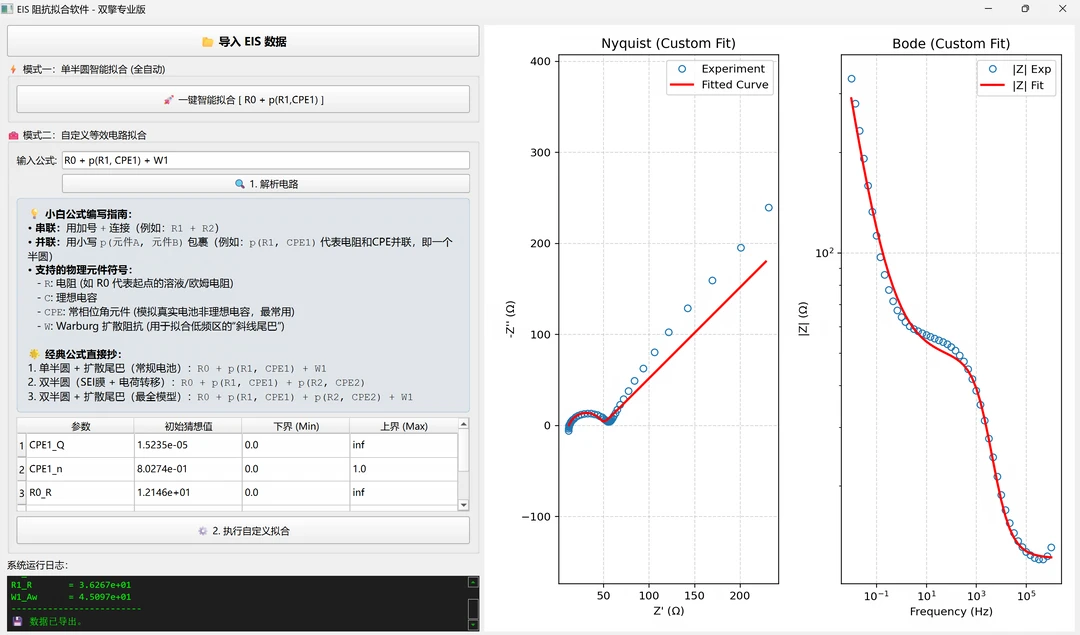Viewport: 1080px width, 635px height.
Task: Click the parse circuit button
Action: [266, 184]
